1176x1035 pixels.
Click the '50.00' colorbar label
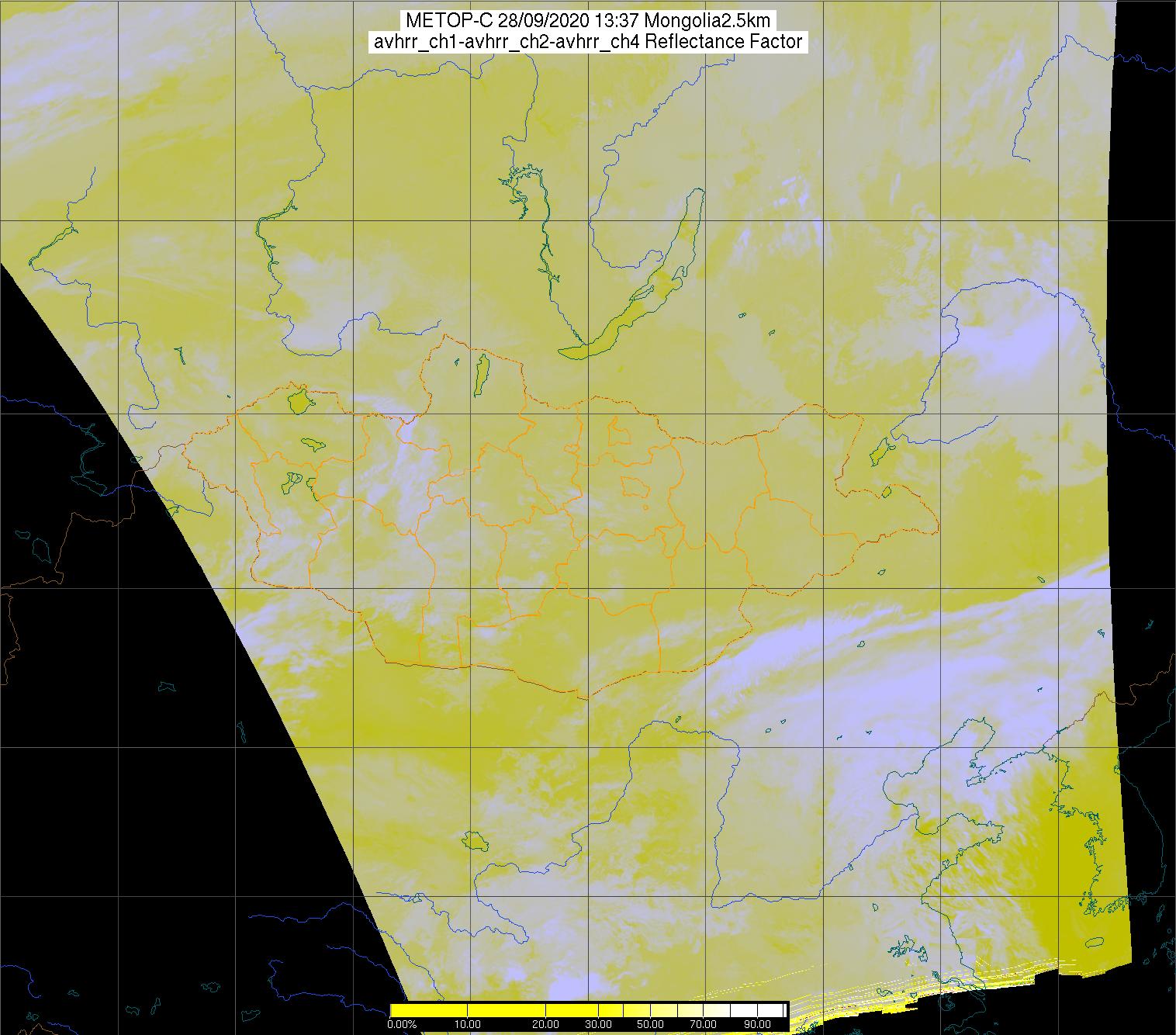(650, 1024)
